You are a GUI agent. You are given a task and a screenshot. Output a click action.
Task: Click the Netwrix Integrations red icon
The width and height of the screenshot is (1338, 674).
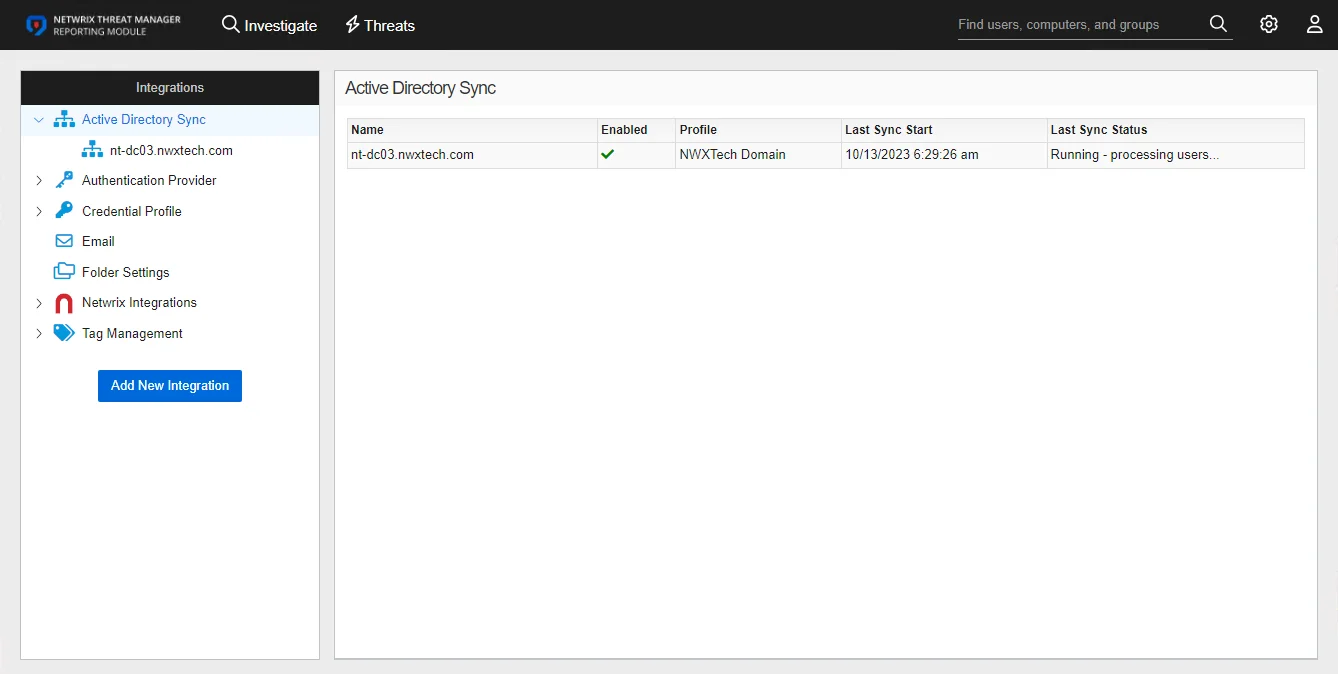pos(64,303)
